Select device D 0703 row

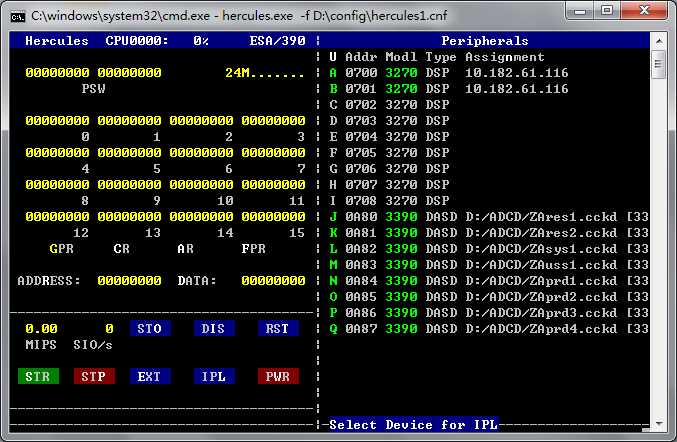(x=389, y=120)
